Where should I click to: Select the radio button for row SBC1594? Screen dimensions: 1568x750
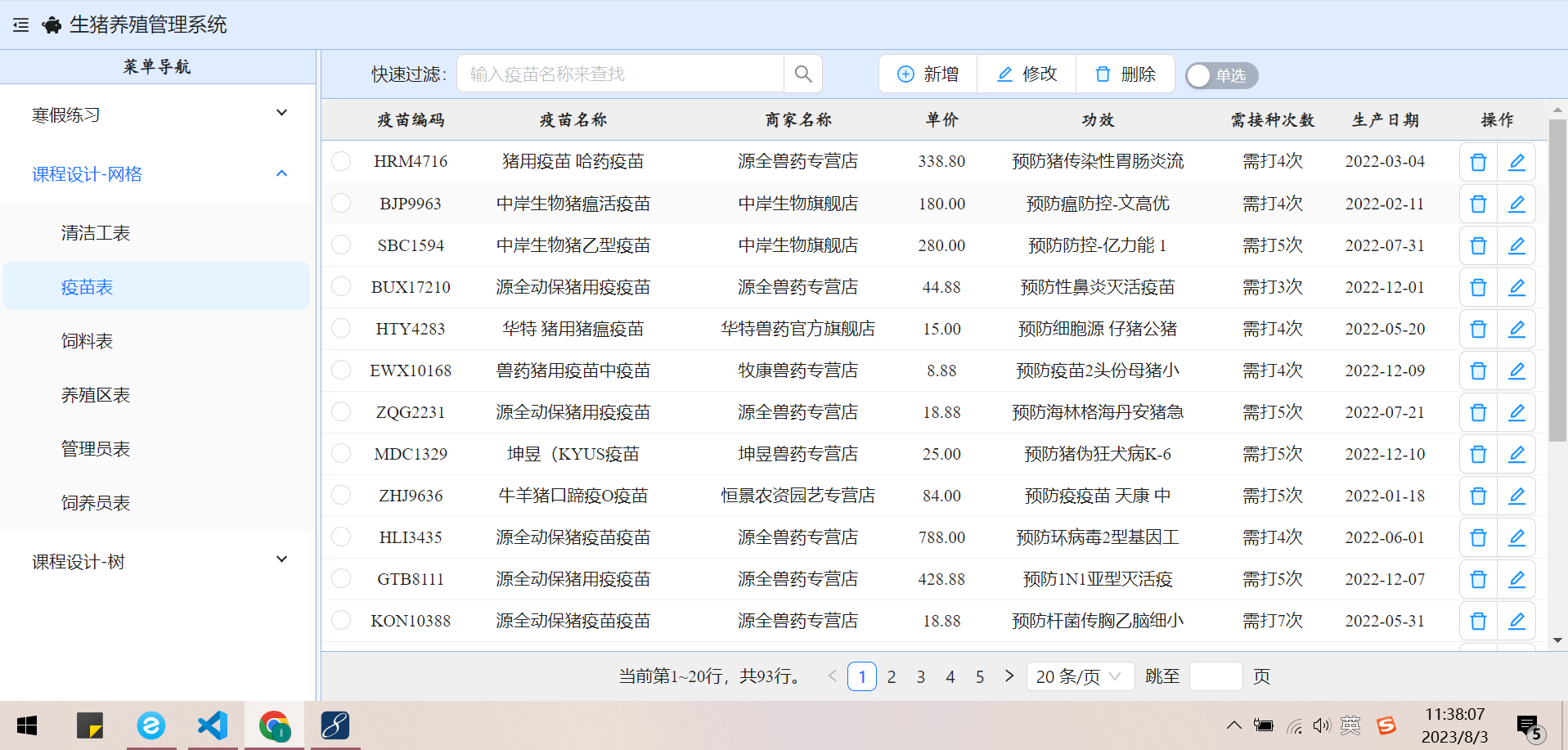pos(341,245)
